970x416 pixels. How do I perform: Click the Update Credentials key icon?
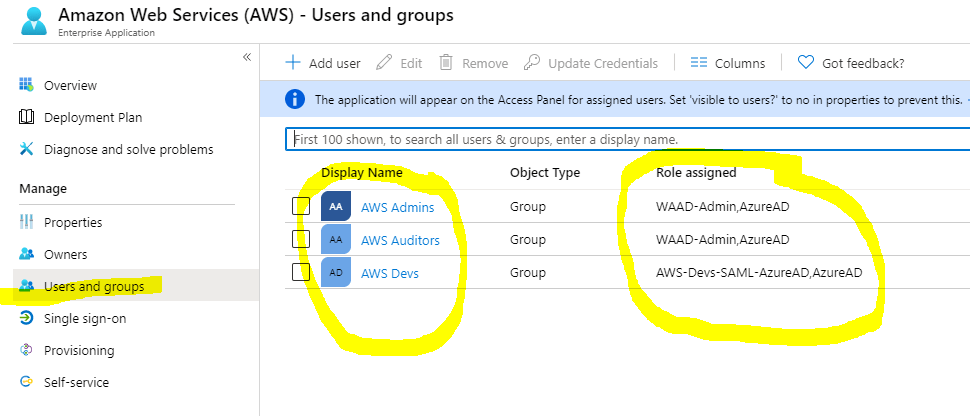tap(532, 63)
